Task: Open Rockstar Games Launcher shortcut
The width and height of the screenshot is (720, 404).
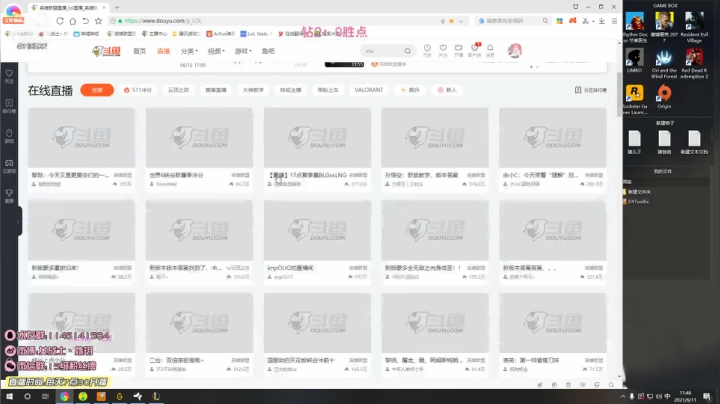Action: click(634, 100)
